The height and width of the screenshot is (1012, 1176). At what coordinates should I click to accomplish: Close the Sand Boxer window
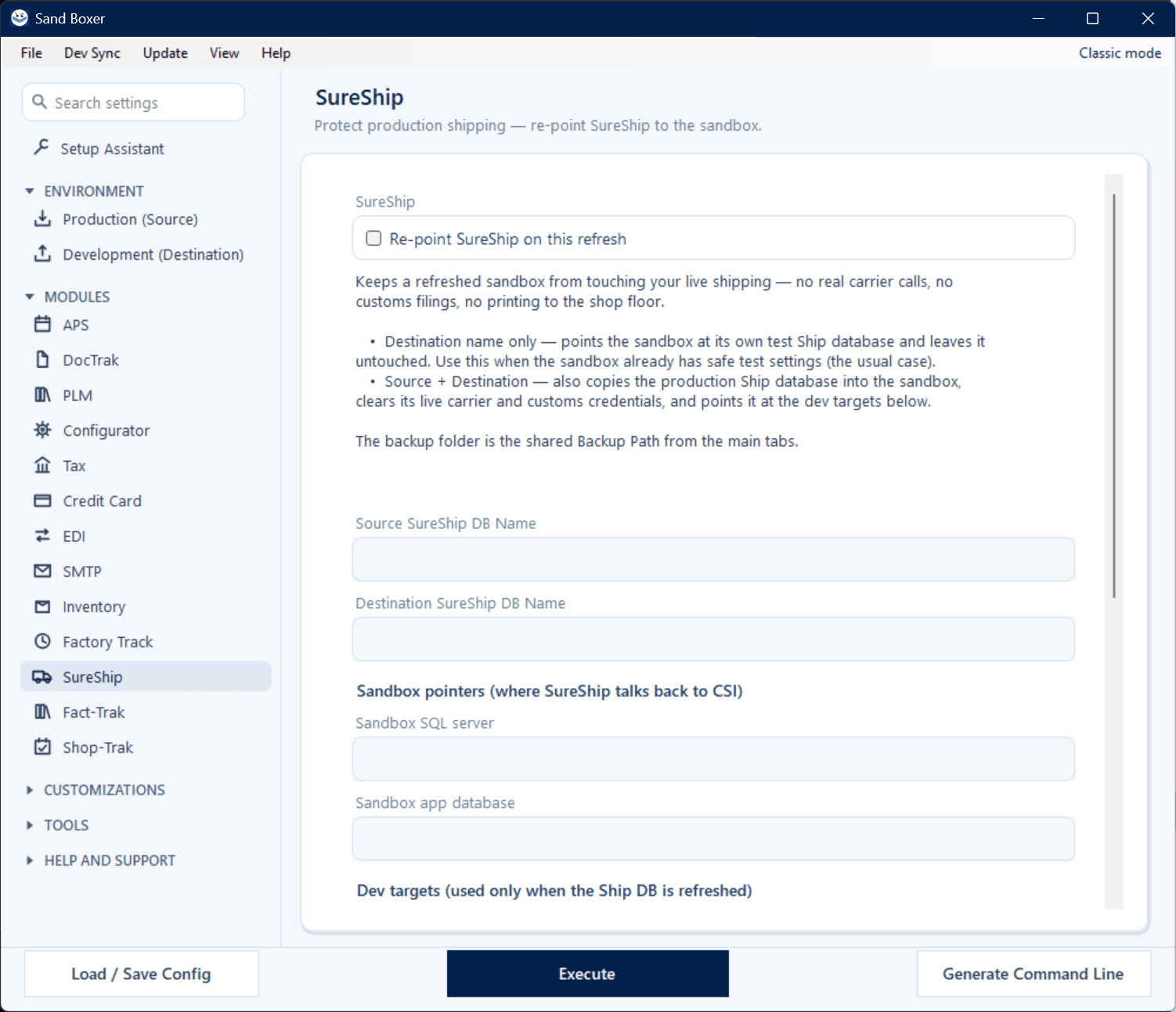point(1148,18)
